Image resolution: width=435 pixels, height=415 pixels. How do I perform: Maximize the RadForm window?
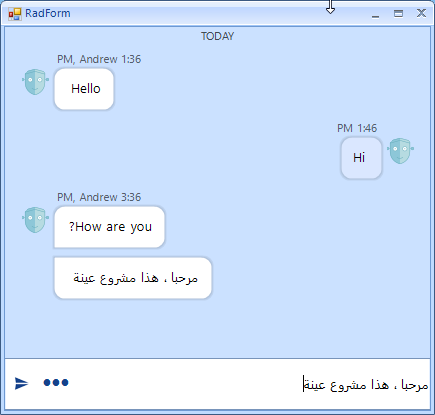pyautogui.click(x=398, y=13)
